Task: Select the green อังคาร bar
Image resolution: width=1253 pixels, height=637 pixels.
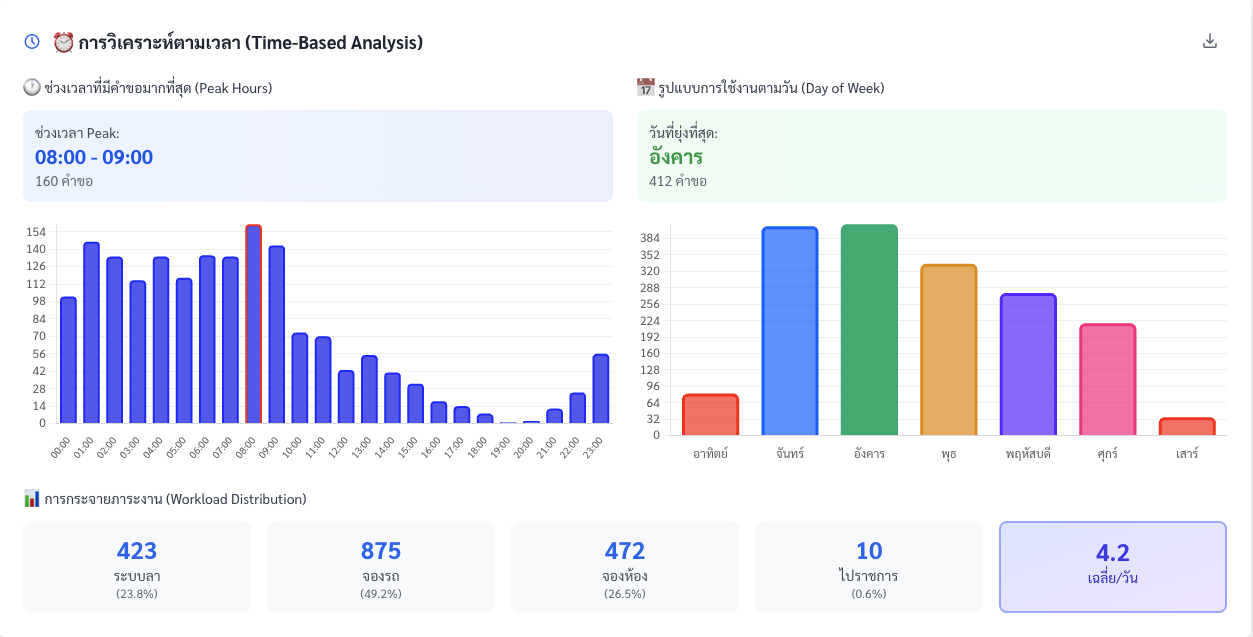Action: click(869, 330)
